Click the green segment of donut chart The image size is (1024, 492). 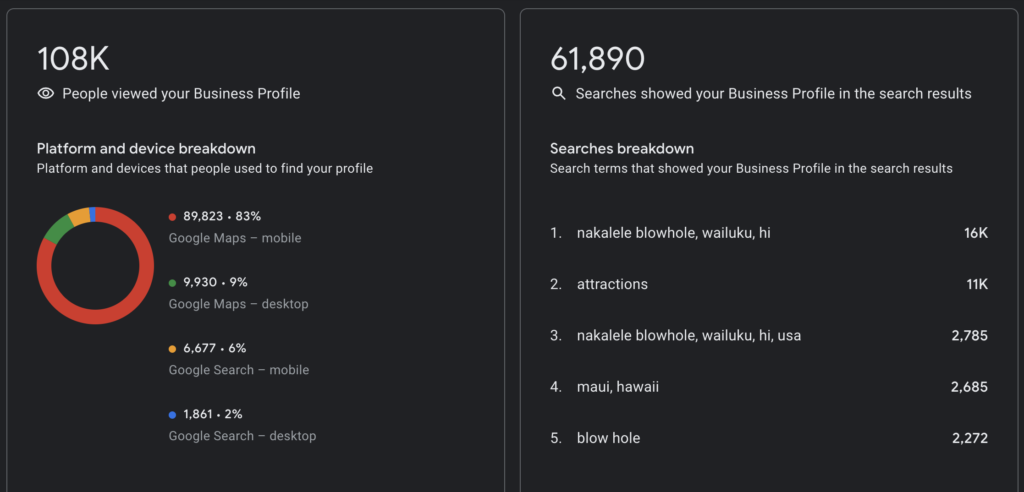58,230
